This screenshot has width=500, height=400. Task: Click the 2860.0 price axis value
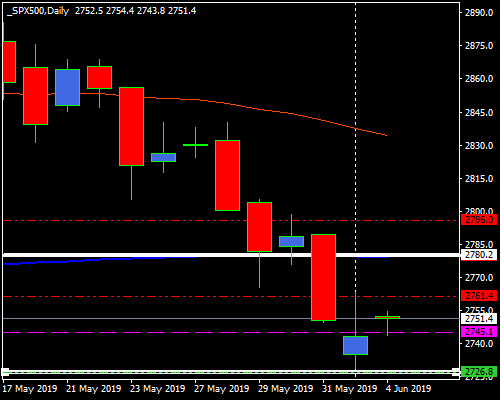click(479, 79)
